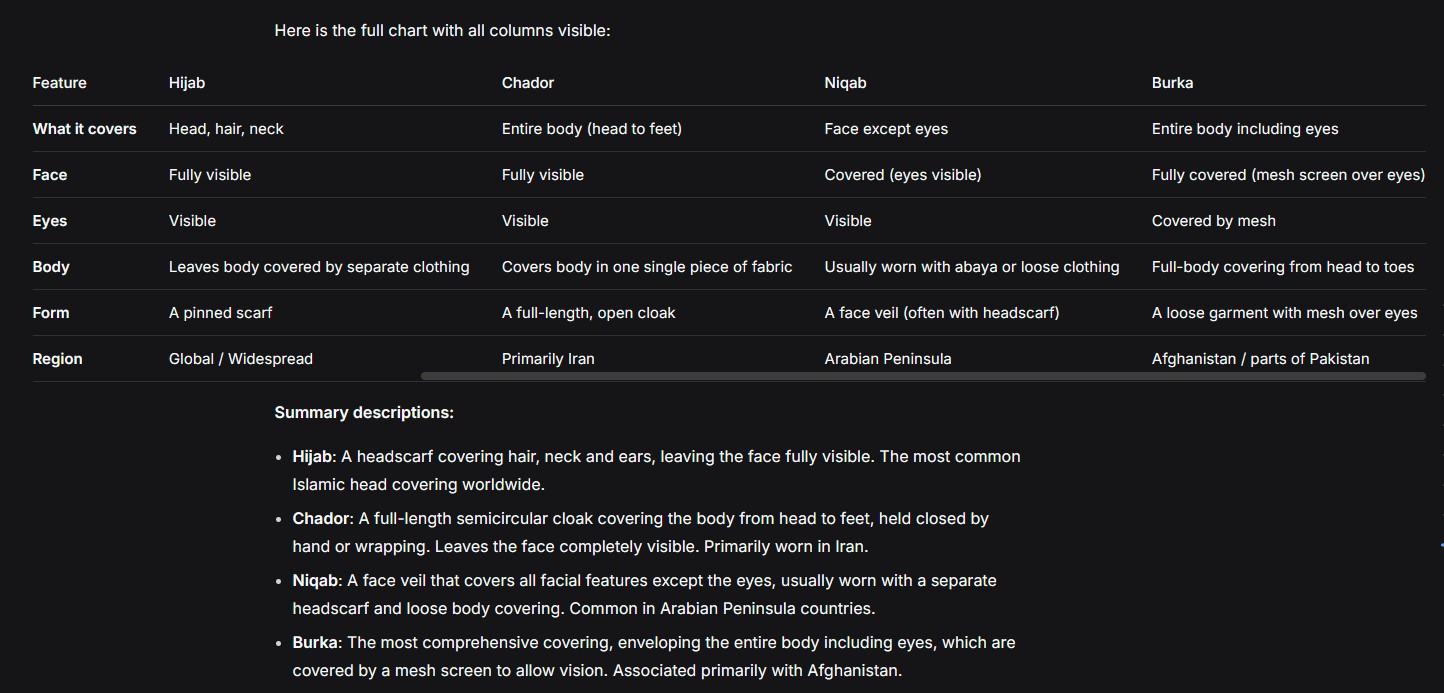Screen dimensions: 1444x693
Task: Click the "Global / Widespread" cell
Action: (240, 359)
